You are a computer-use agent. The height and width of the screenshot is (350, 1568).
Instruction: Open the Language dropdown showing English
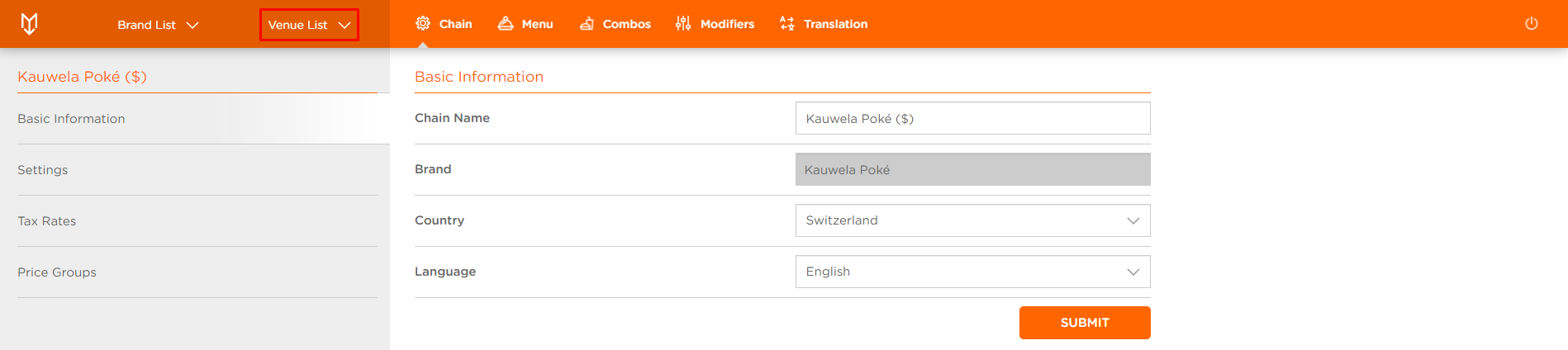972,272
